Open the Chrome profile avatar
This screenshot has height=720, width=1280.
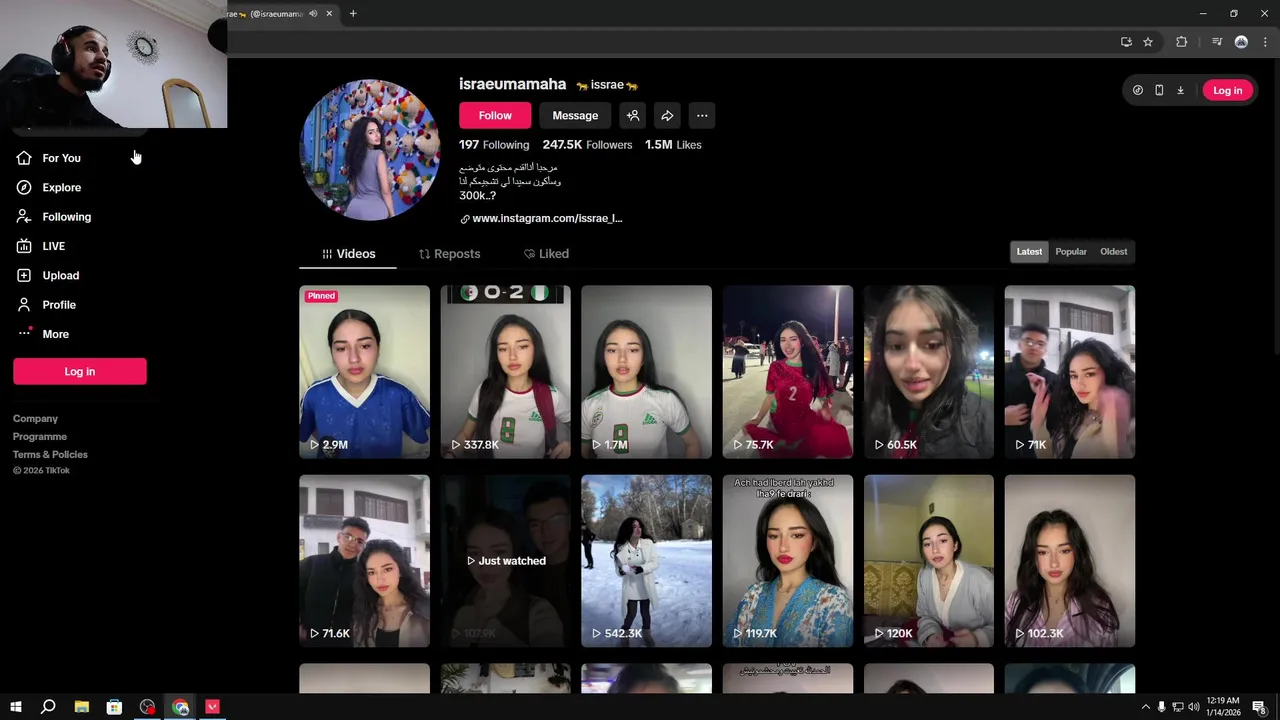click(x=1241, y=42)
